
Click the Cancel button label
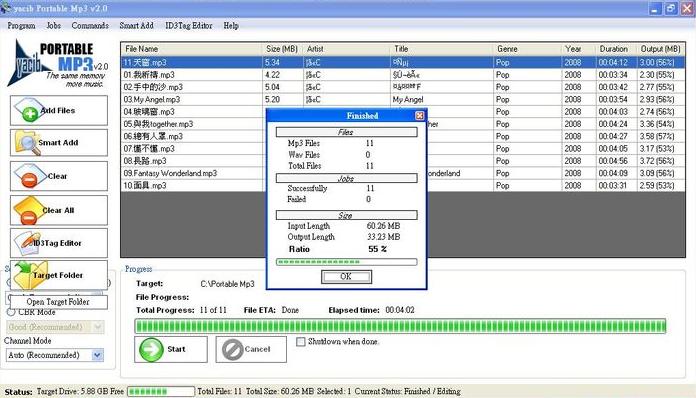click(257, 349)
